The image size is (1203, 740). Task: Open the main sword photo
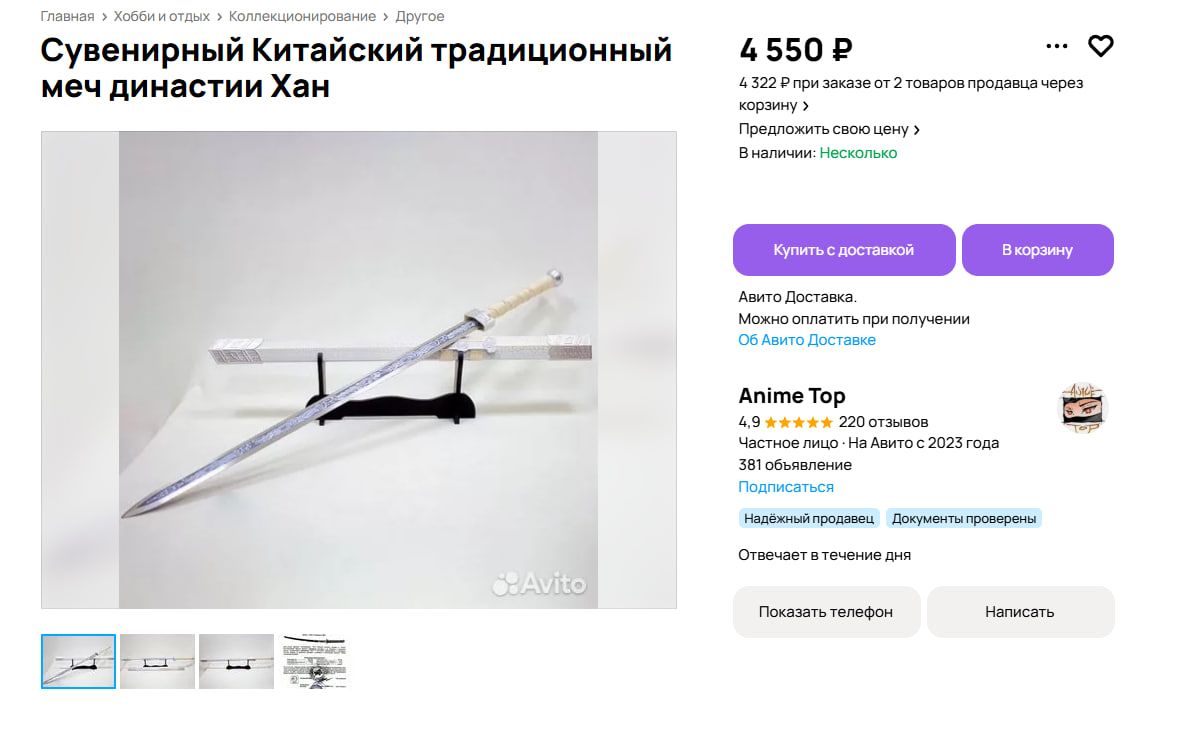358,370
